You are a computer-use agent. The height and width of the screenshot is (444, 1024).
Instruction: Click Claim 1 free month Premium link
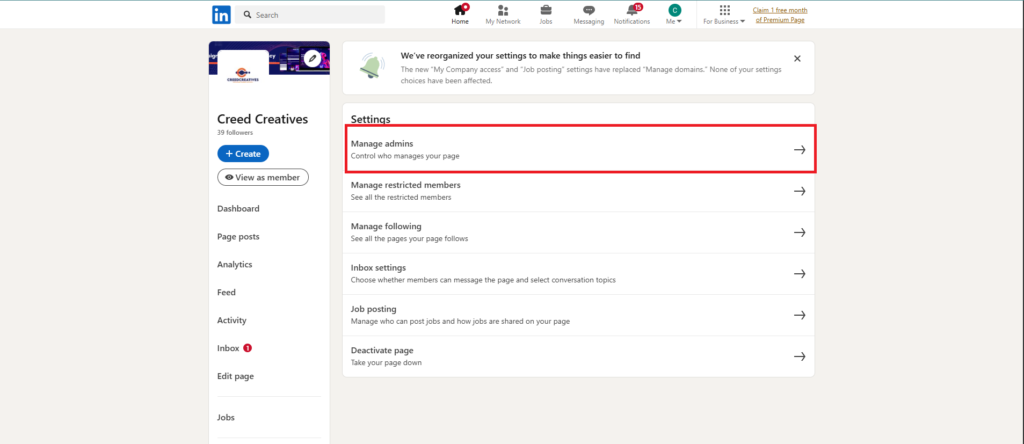point(780,15)
